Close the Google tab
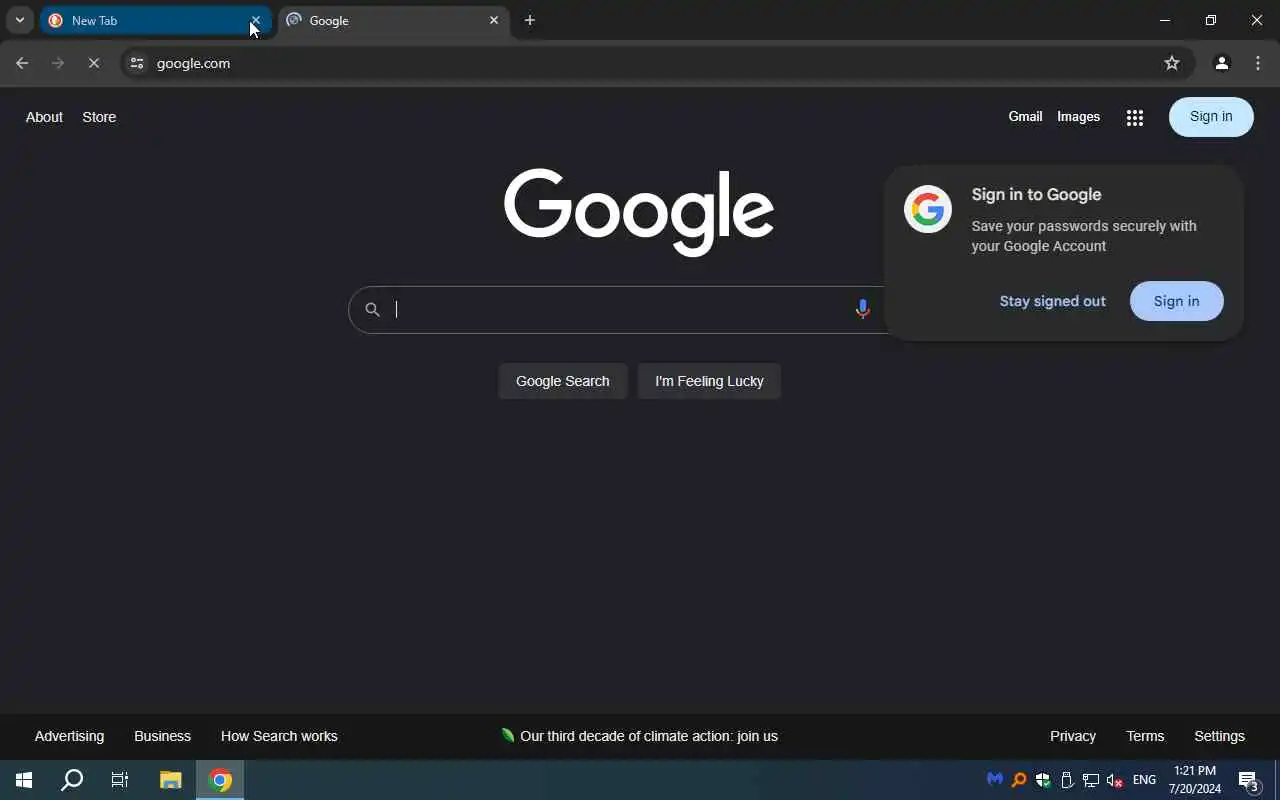The height and width of the screenshot is (800, 1280). coord(494,20)
